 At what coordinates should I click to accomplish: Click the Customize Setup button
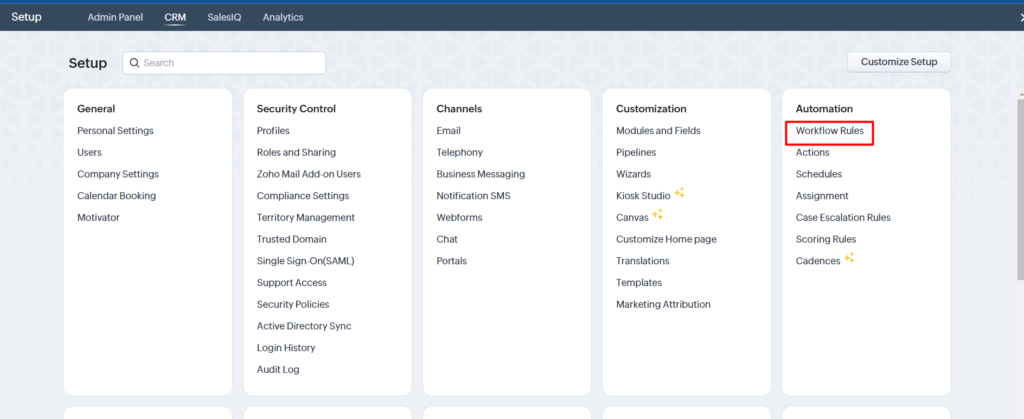(899, 62)
